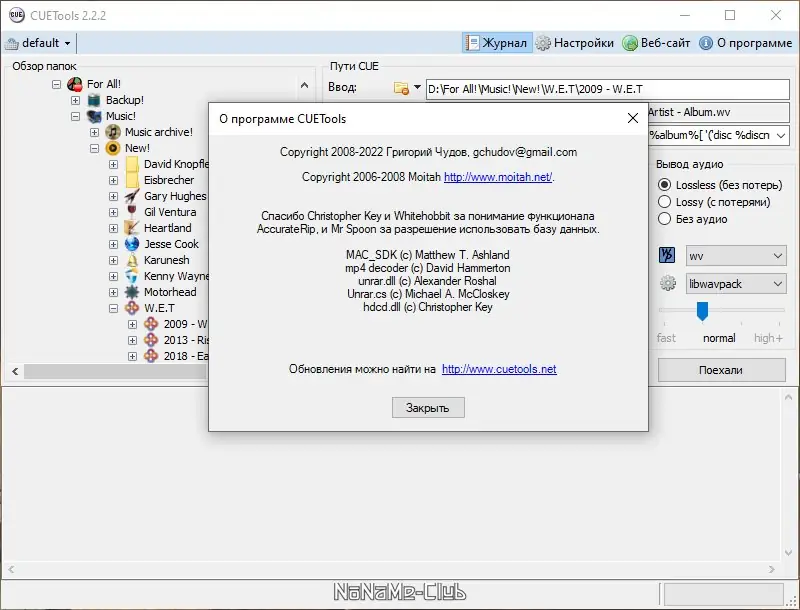Image resolution: width=800 pixels, height=610 pixels.
Task: Open Настройки settings
Action: 574,43
